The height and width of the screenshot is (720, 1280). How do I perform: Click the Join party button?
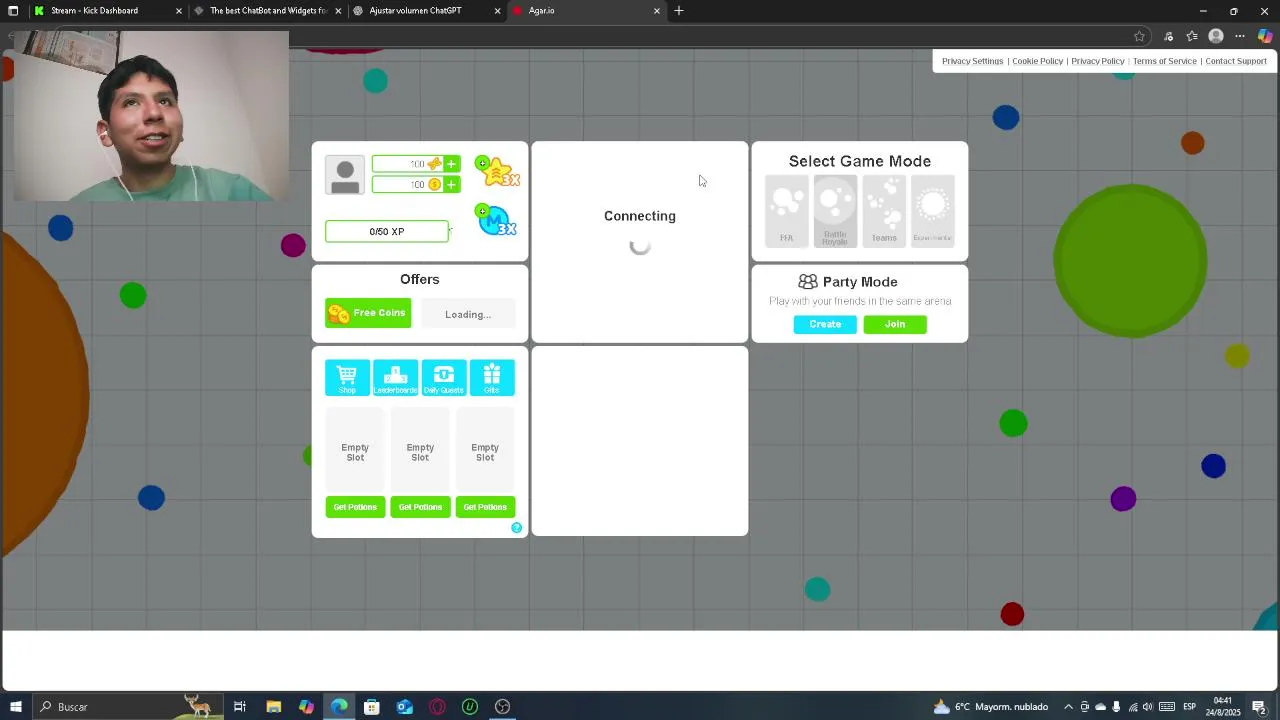[x=895, y=324]
